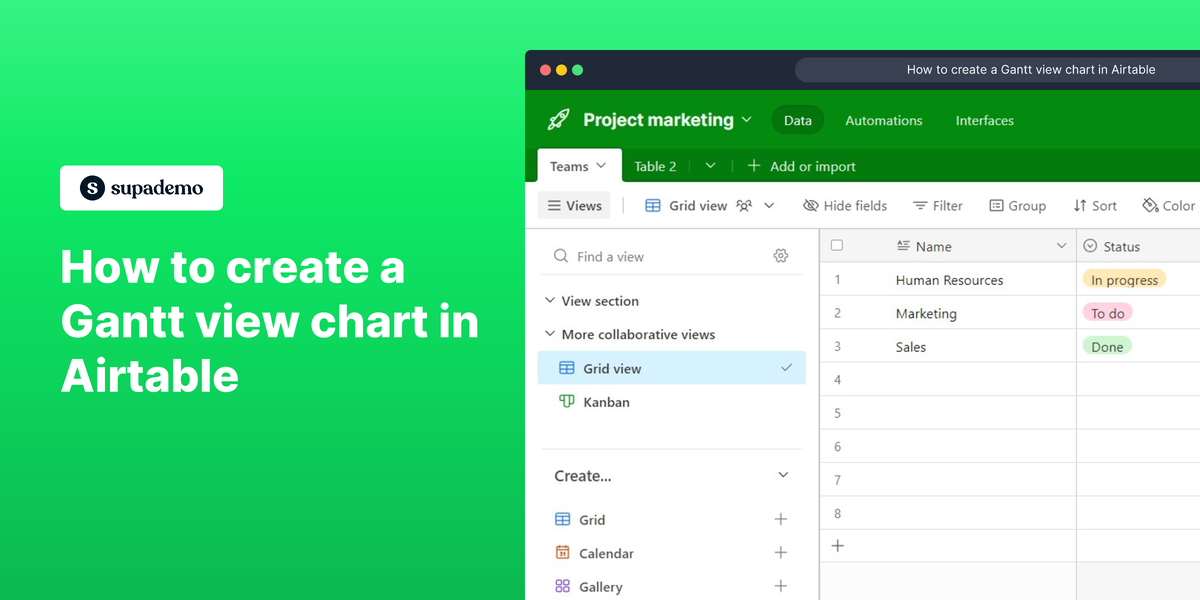Click the Color paint bucket icon
This screenshot has height=600, width=1200.
click(x=1150, y=205)
